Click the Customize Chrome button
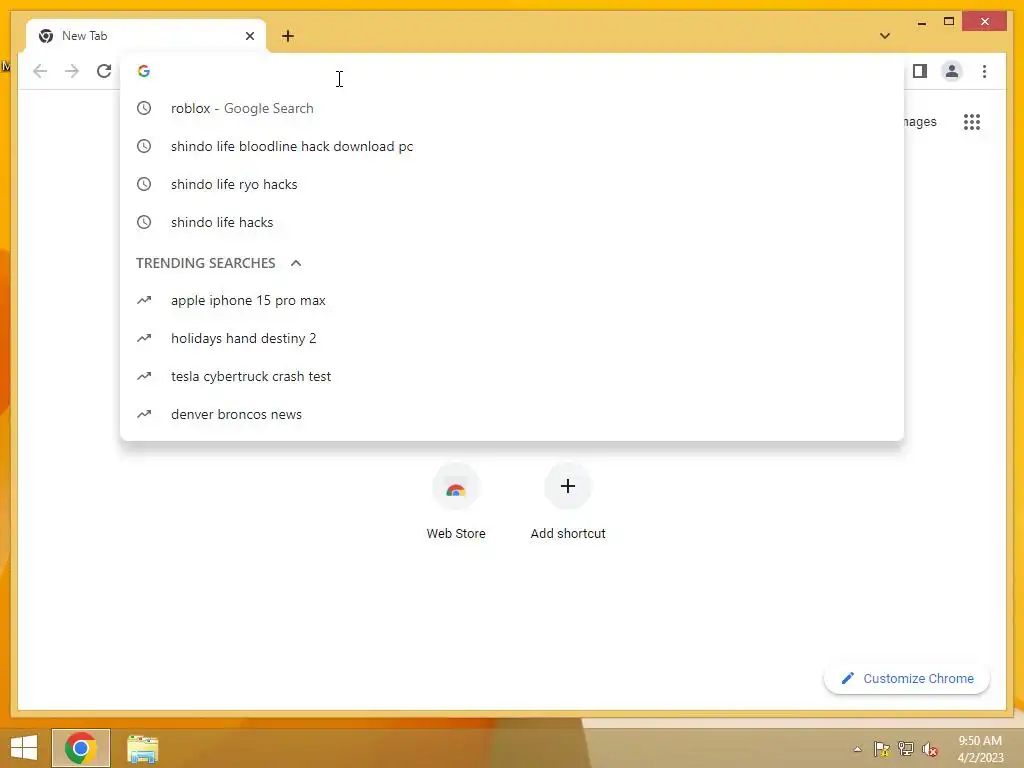The height and width of the screenshot is (768, 1024). [906, 679]
